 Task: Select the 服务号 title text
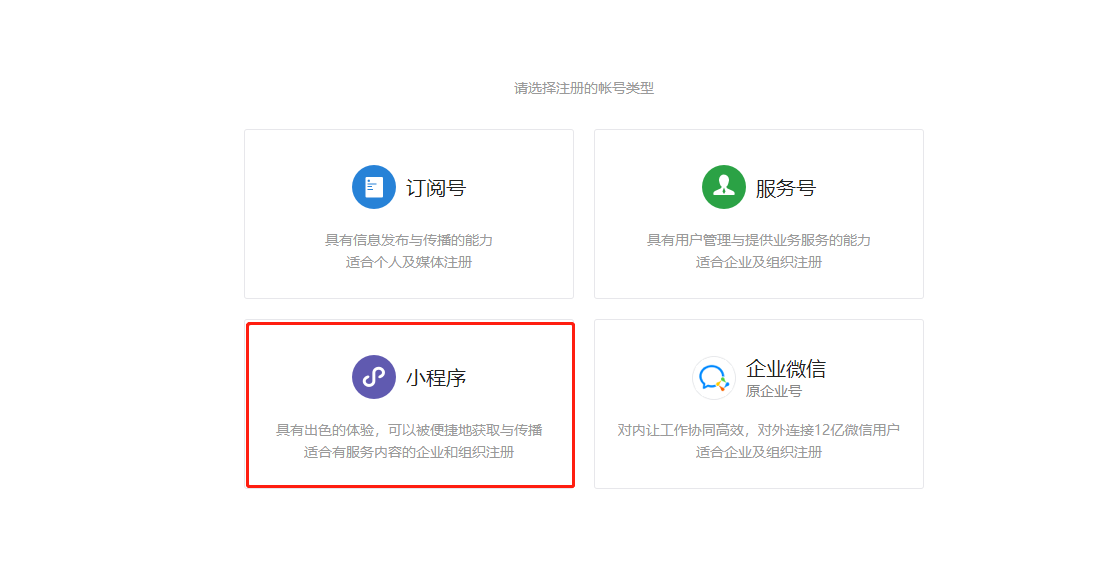coord(785,188)
